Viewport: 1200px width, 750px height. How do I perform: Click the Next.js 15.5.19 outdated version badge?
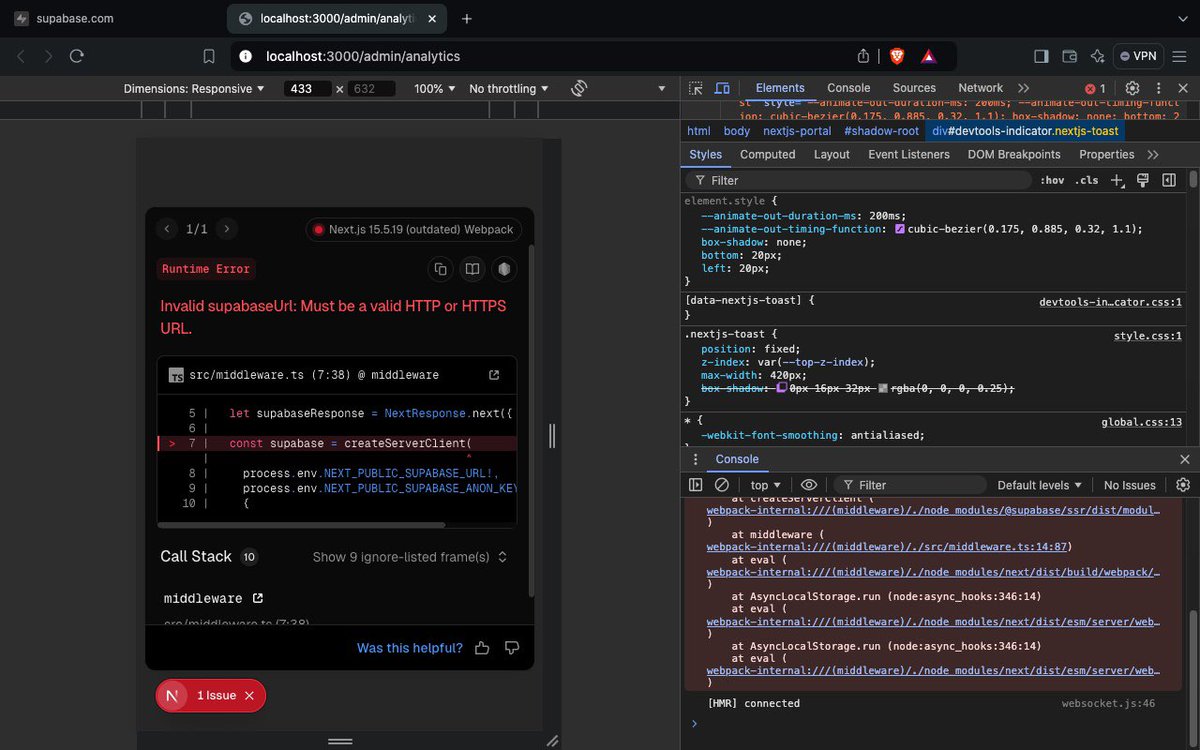click(x=414, y=229)
